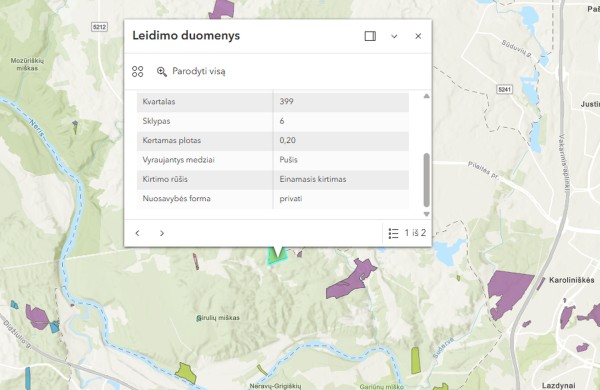
Task: Dock the Leidimo duomenys popup
Action: (370, 36)
